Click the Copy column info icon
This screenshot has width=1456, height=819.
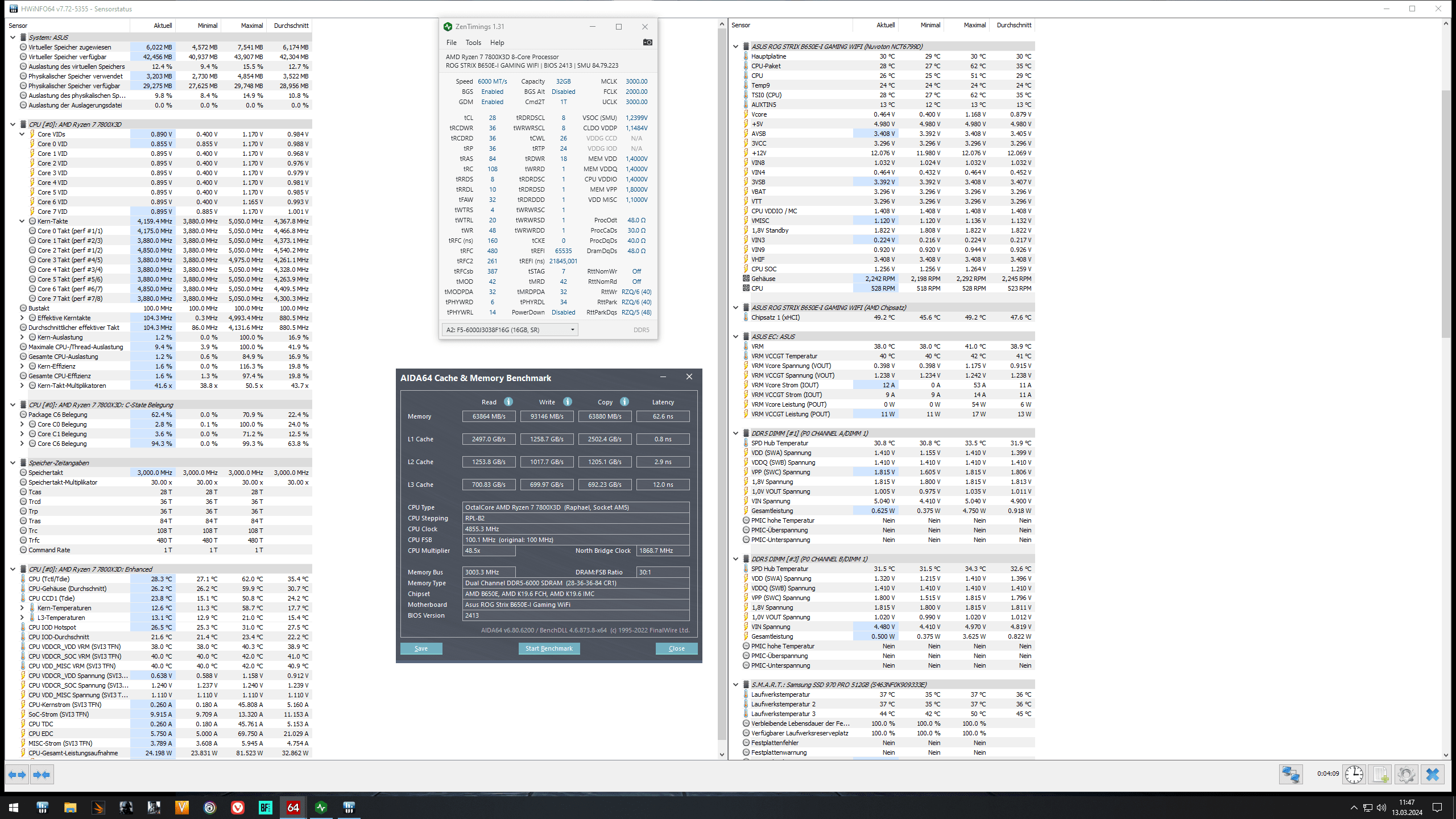[624, 402]
